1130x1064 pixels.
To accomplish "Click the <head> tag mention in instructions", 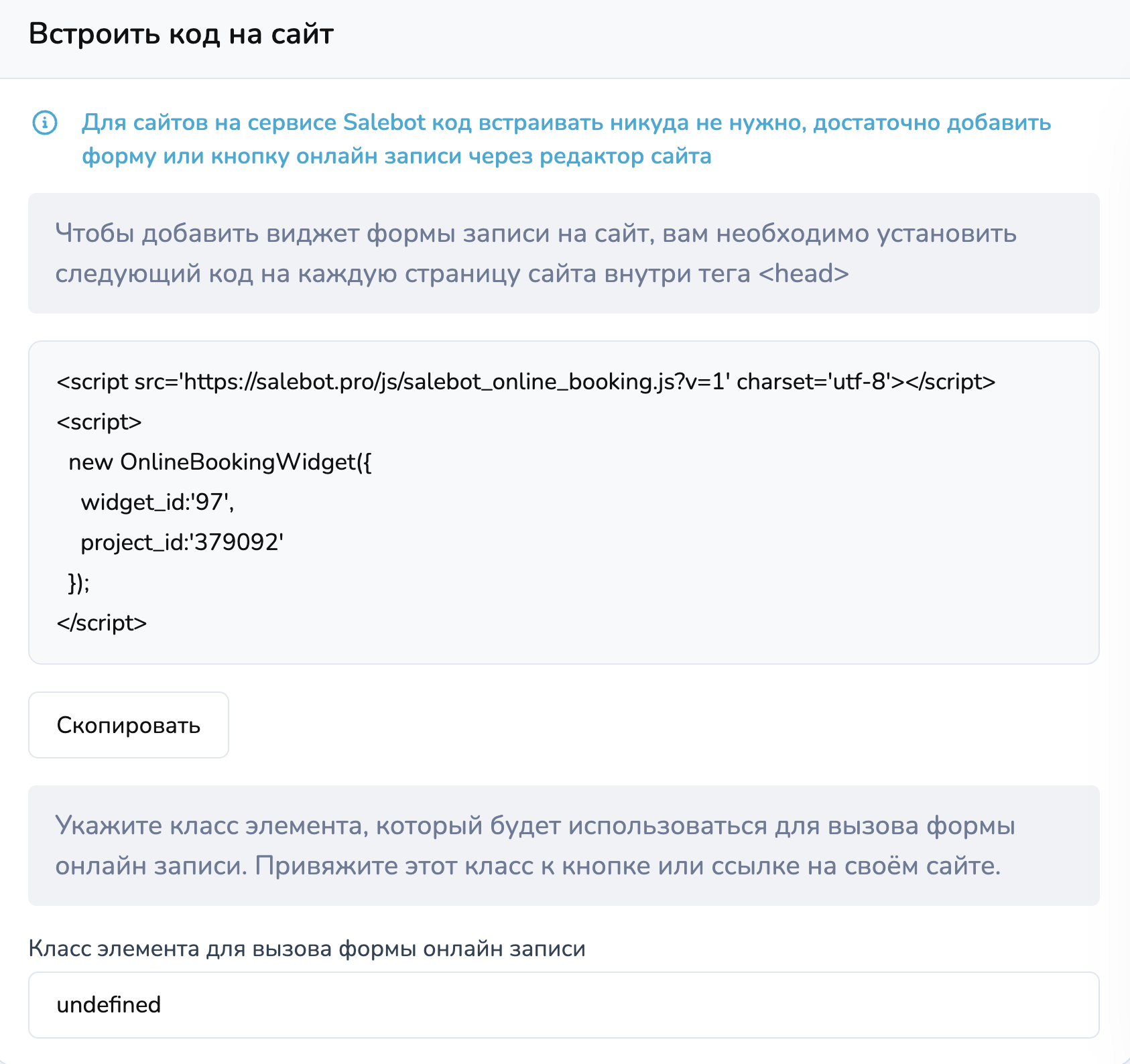I will tap(804, 273).
